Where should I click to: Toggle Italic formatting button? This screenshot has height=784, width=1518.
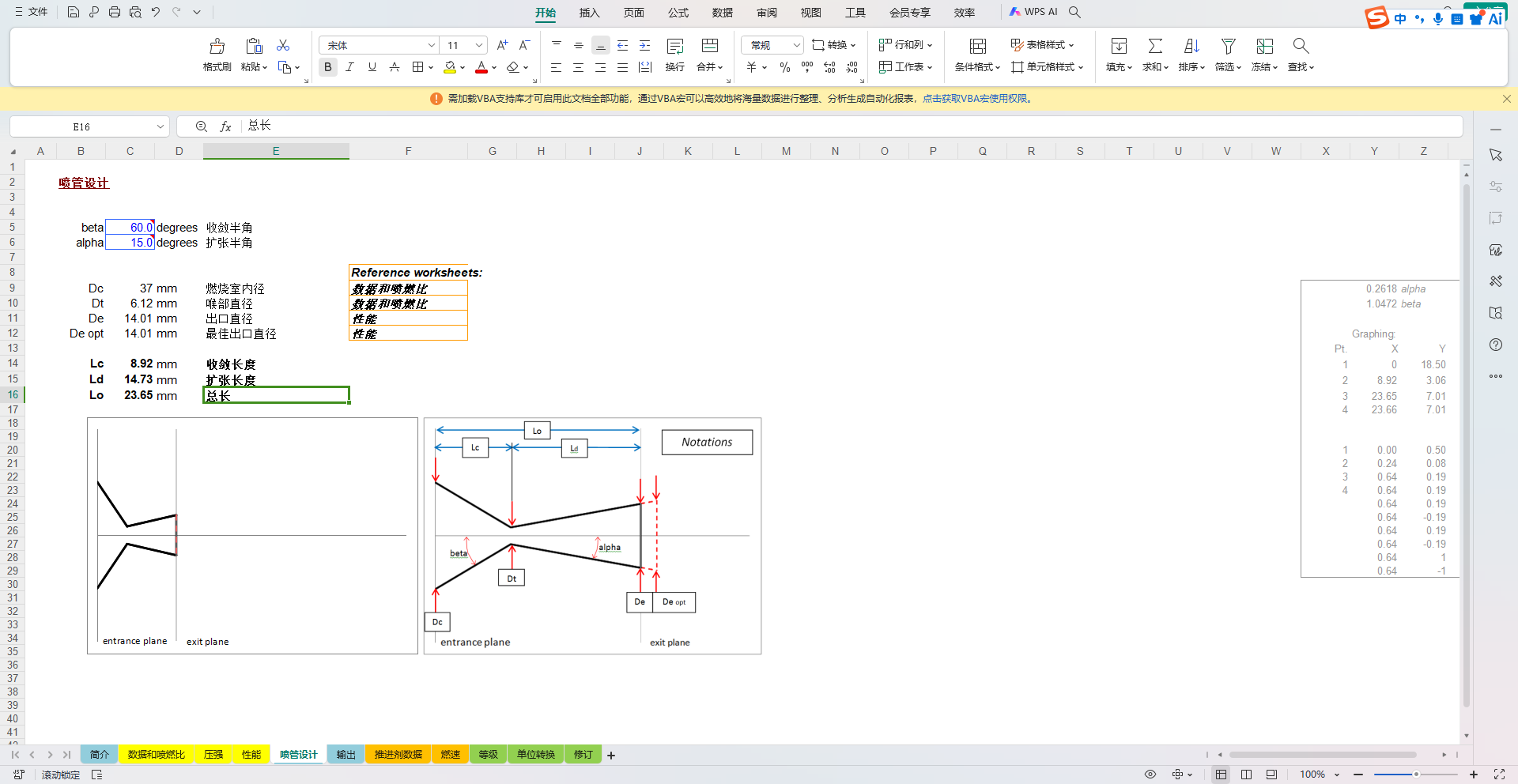click(x=349, y=67)
